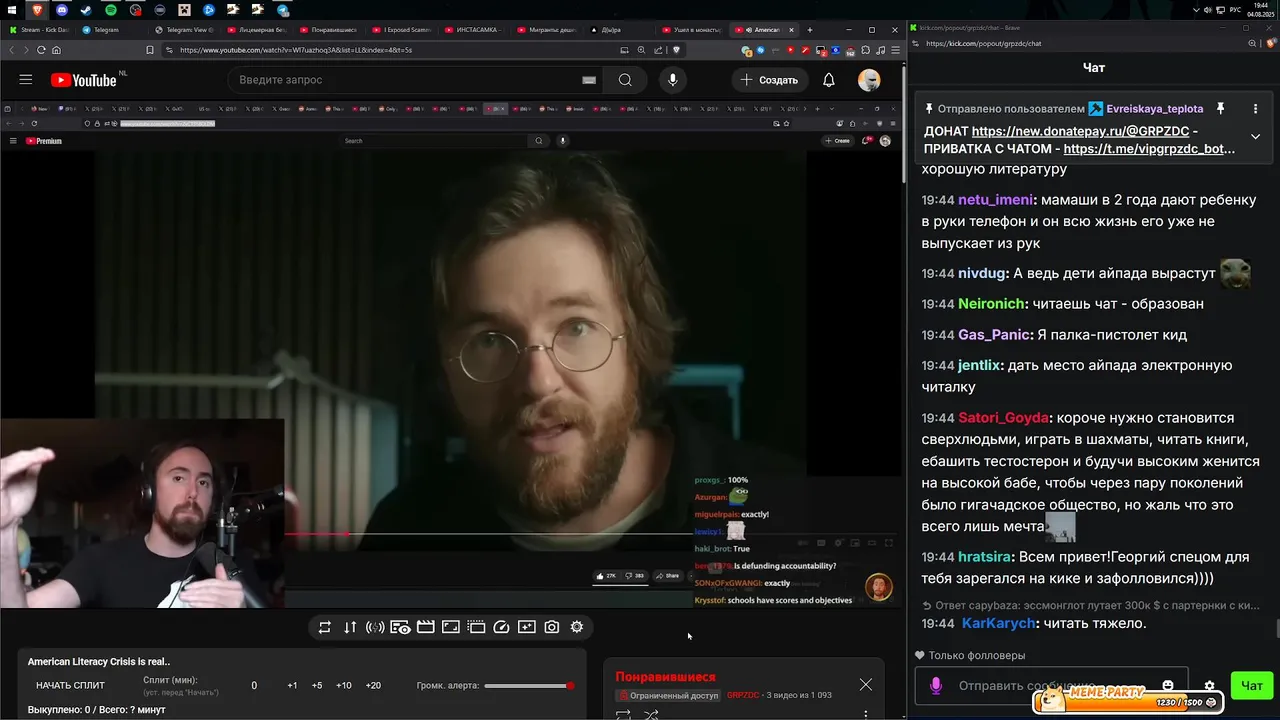Bookmark the page with bookmark icon
This screenshot has width=1280, height=720.
tap(150, 50)
